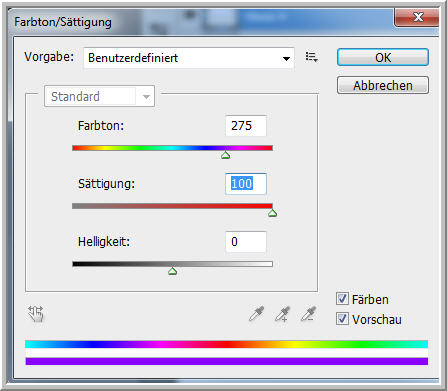Open the preset options menu icon
447x391 pixels.
[x=311, y=57]
